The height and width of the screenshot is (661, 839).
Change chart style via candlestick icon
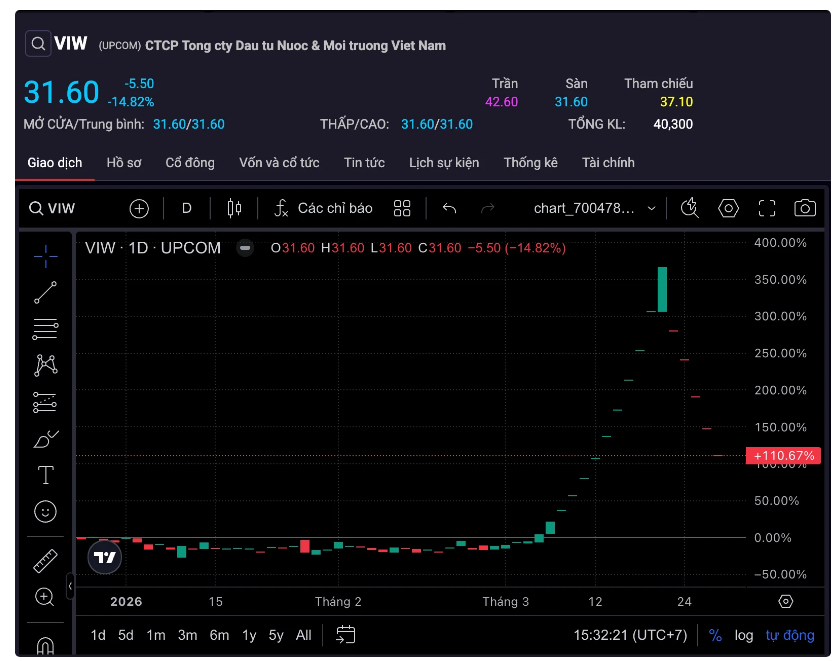234,208
